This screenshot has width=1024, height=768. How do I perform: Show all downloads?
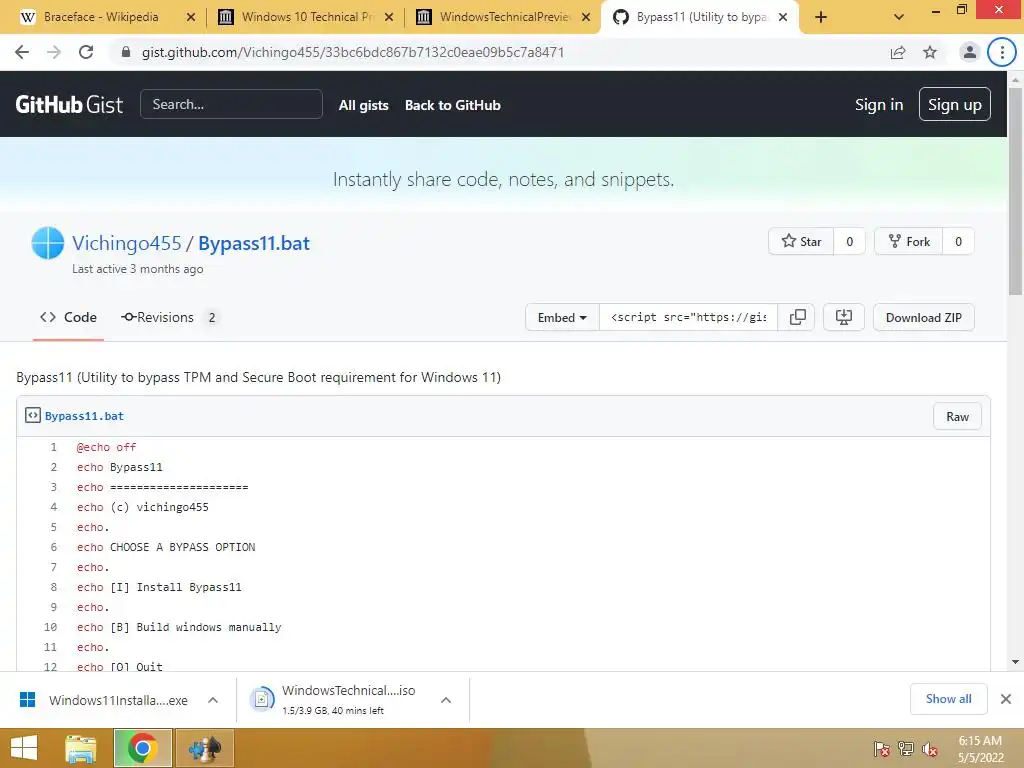coord(948,699)
